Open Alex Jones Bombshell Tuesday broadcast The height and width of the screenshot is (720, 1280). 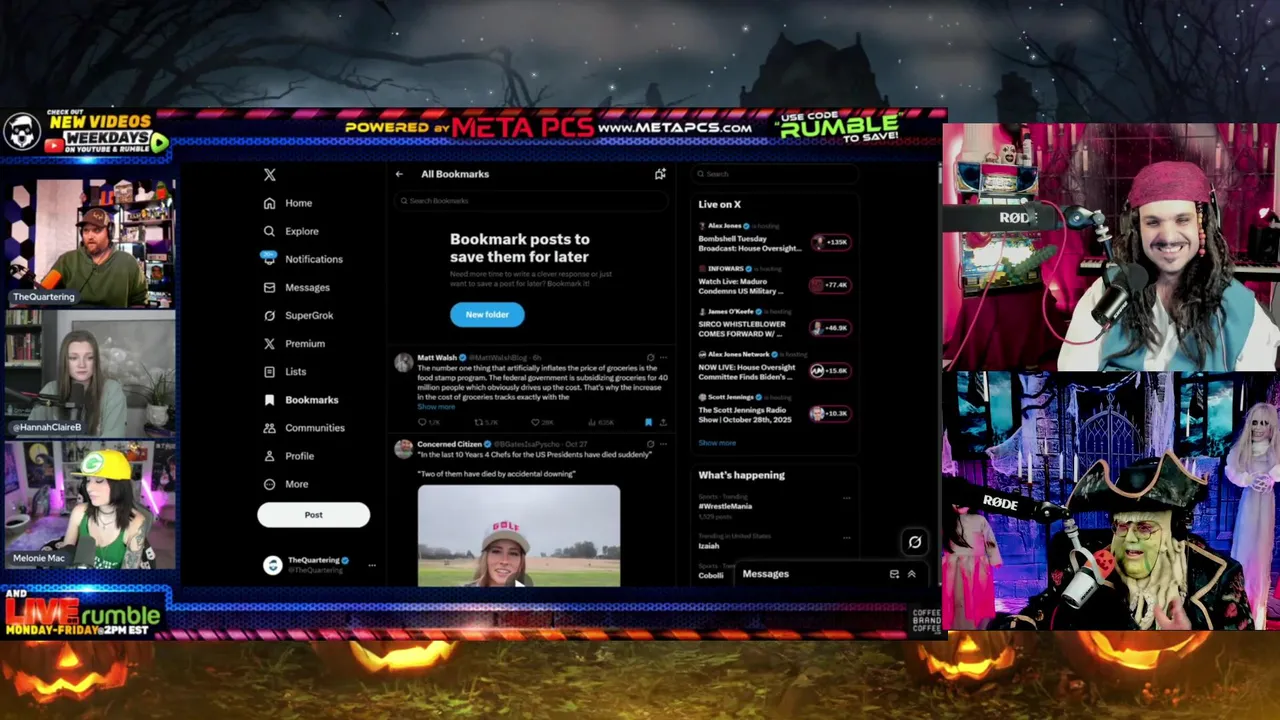click(750, 242)
